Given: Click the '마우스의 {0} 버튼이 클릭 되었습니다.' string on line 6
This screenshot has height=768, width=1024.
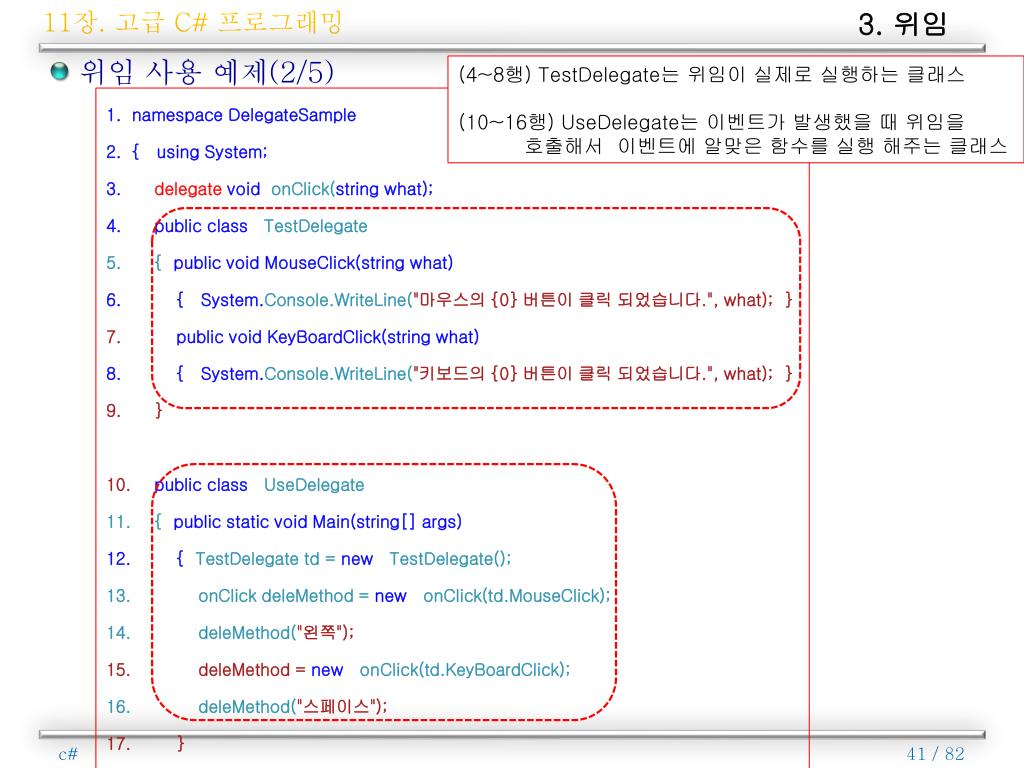Looking at the screenshot, I should click(x=566, y=300).
